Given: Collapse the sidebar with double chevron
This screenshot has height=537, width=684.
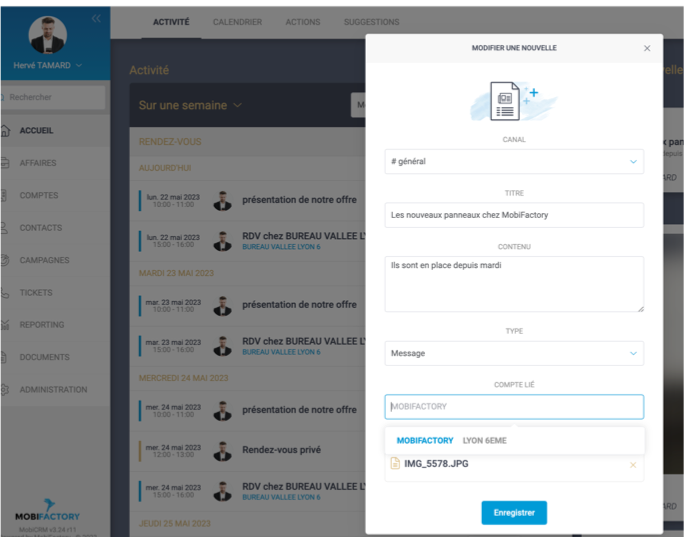Looking at the screenshot, I should click(96, 18).
